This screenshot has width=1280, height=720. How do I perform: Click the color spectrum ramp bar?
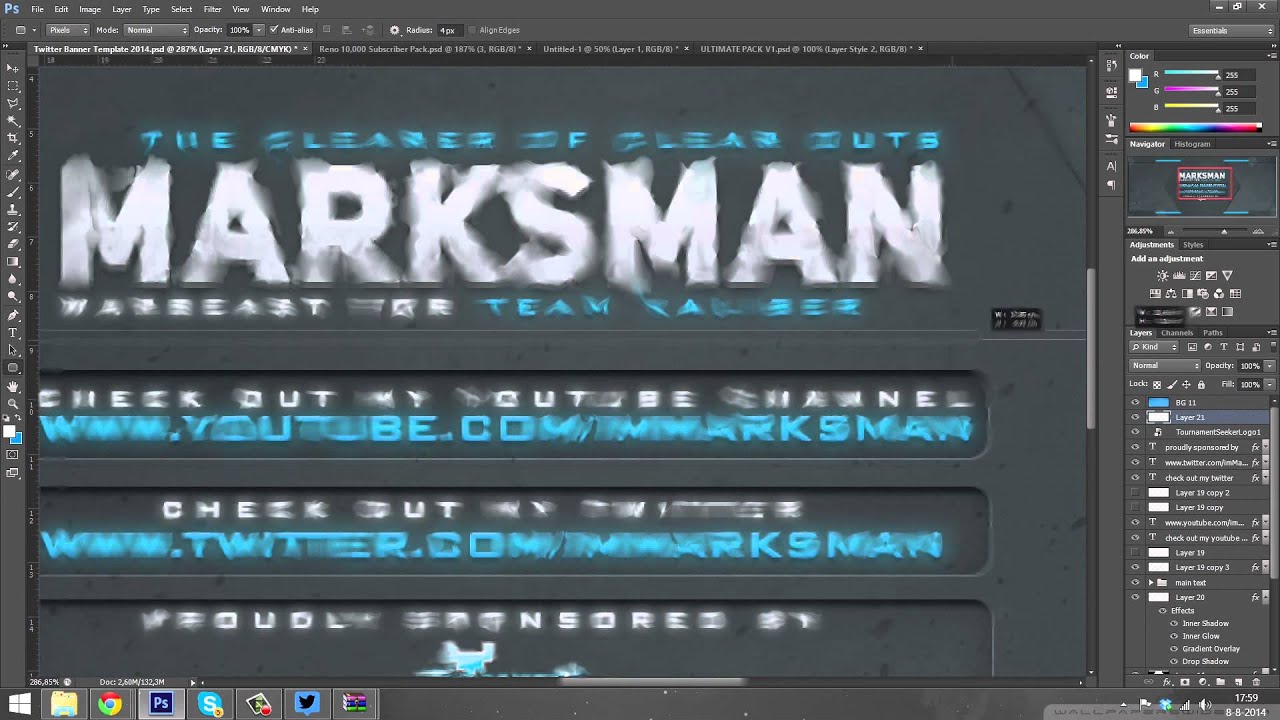coord(1195,127)
